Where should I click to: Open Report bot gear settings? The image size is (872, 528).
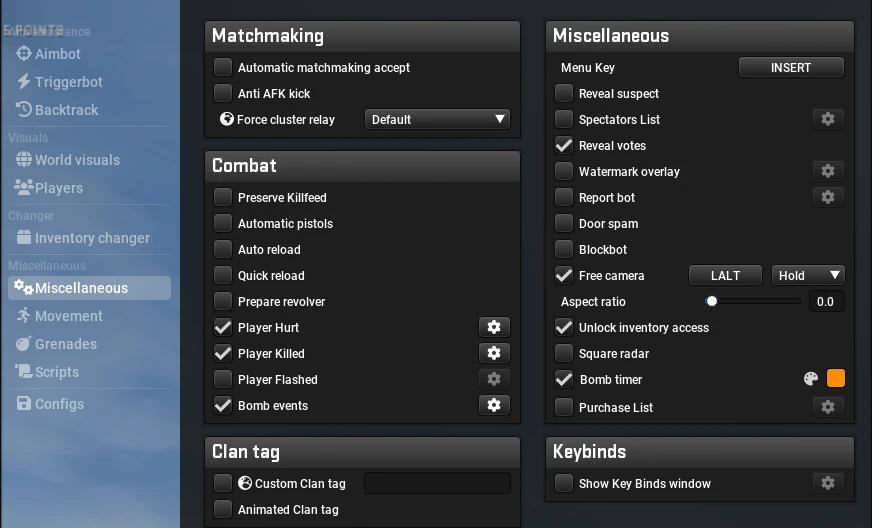coord(828,197)
